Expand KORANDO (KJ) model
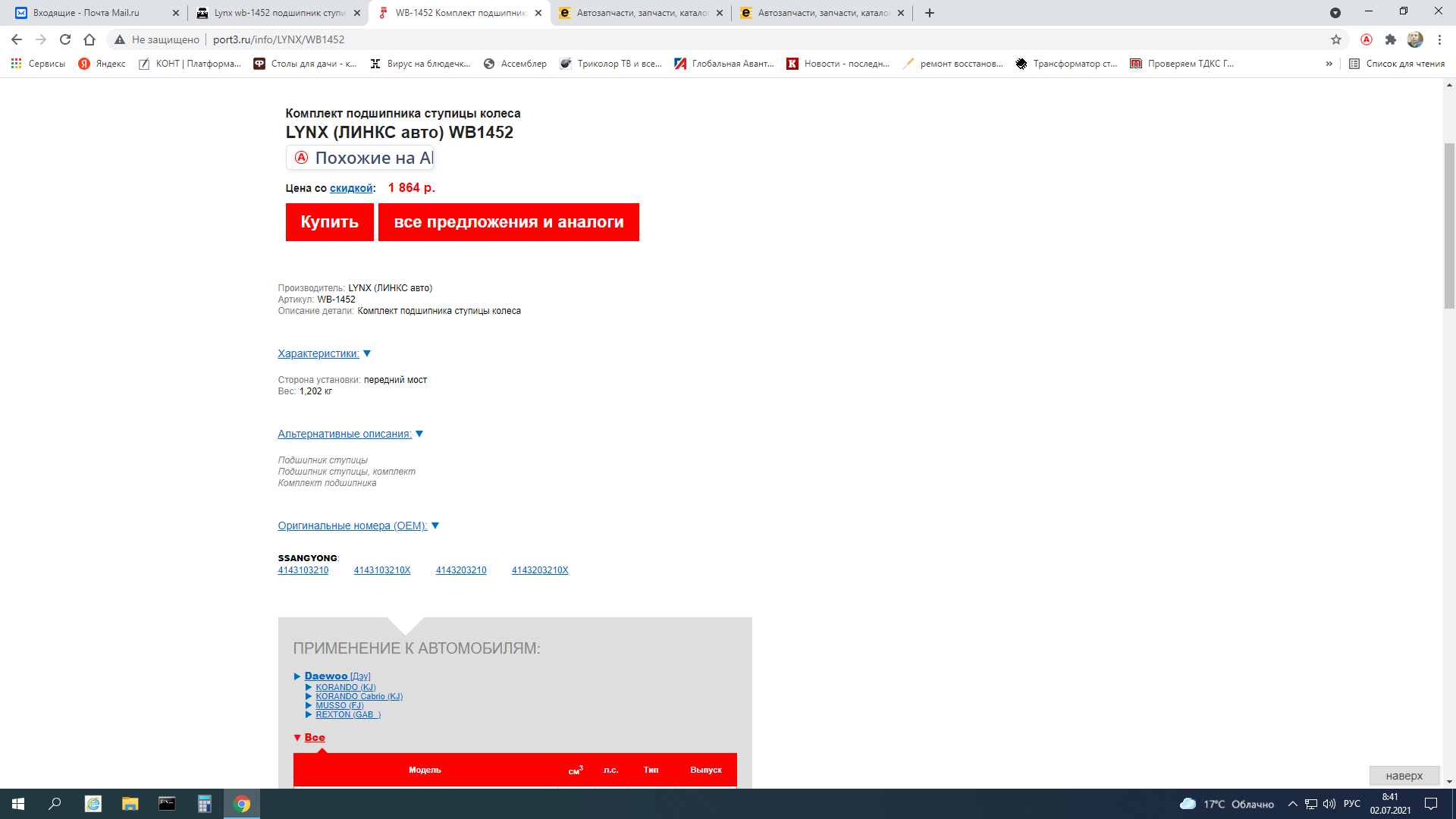The image size is (1456, 819). (345, 687)
